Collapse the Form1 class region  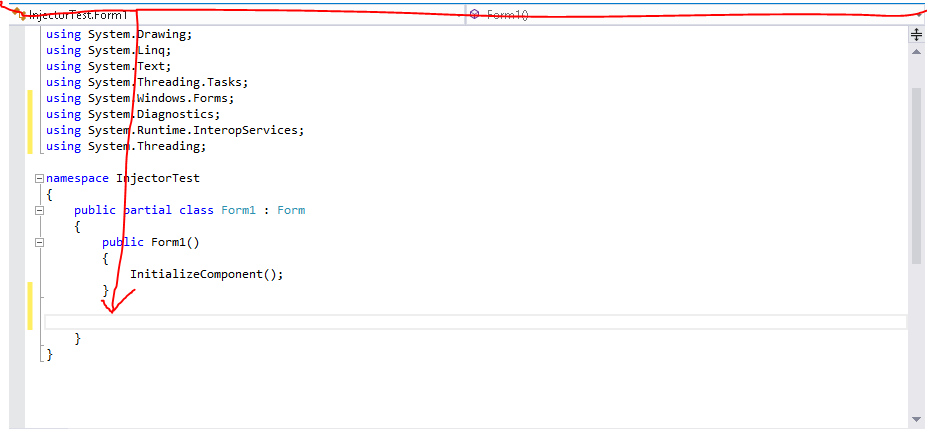(39, 210)
